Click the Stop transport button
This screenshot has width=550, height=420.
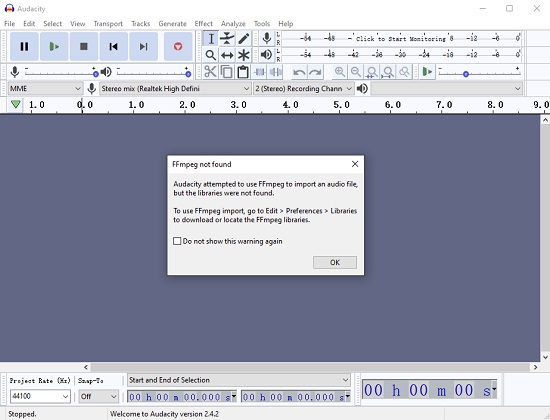pyautogui.click(x=84, y=47)
